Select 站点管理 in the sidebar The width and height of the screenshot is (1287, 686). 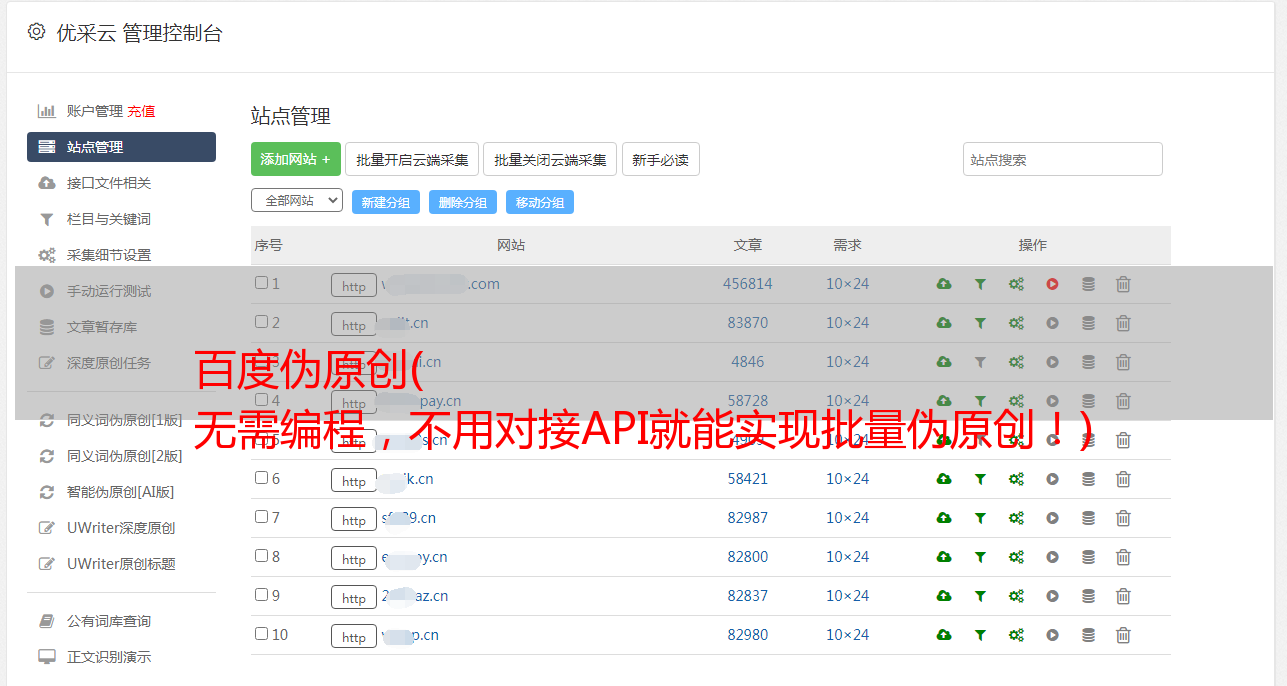[x=121, y=147]
